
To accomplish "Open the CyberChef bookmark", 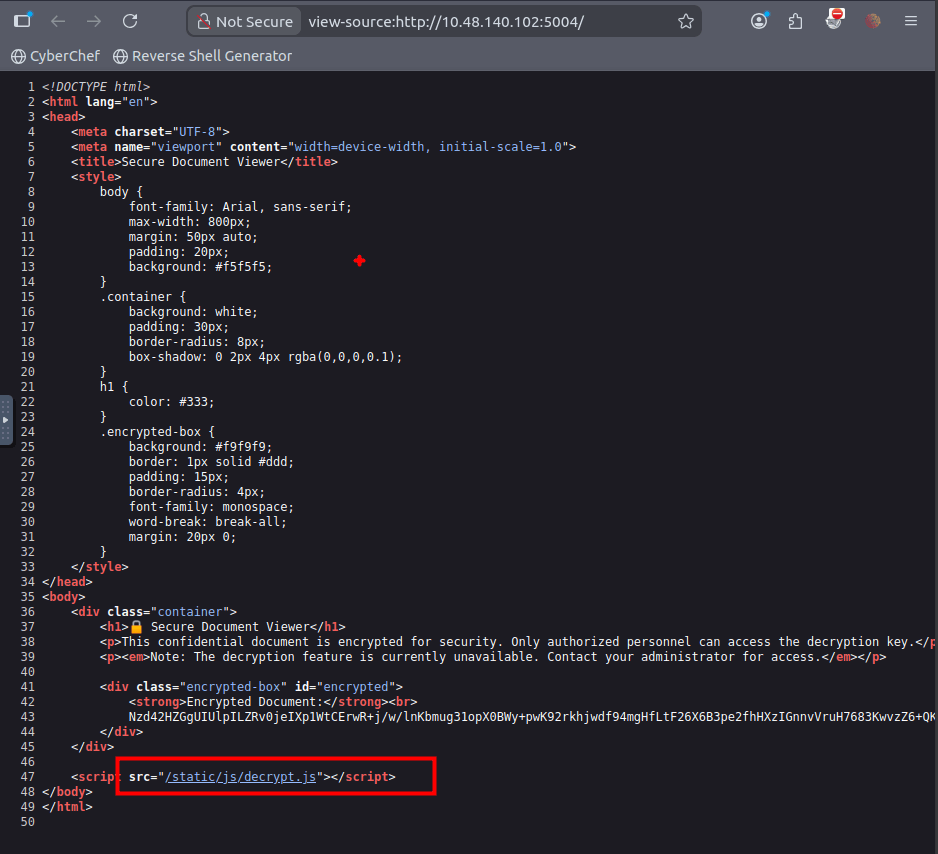I will (56, 56).
